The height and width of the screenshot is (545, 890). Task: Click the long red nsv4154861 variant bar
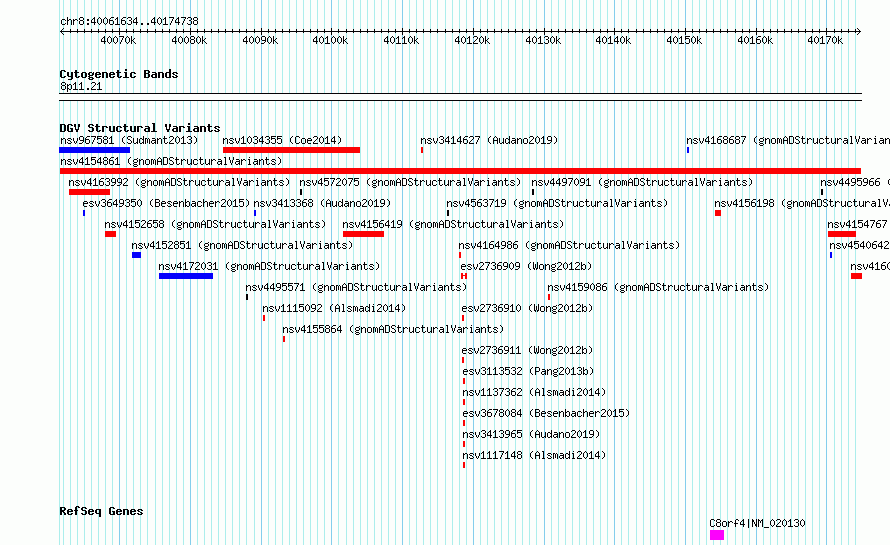coord(460,171)
